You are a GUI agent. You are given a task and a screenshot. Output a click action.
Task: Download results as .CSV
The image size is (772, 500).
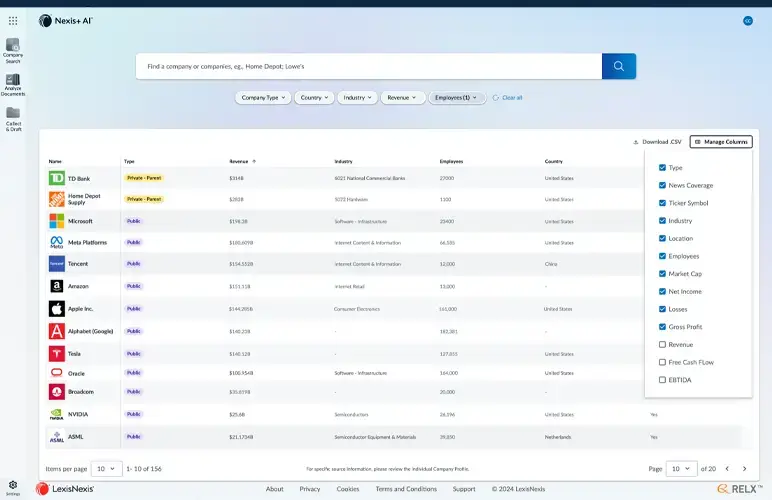pyautogui.click(x=657, y=142)
